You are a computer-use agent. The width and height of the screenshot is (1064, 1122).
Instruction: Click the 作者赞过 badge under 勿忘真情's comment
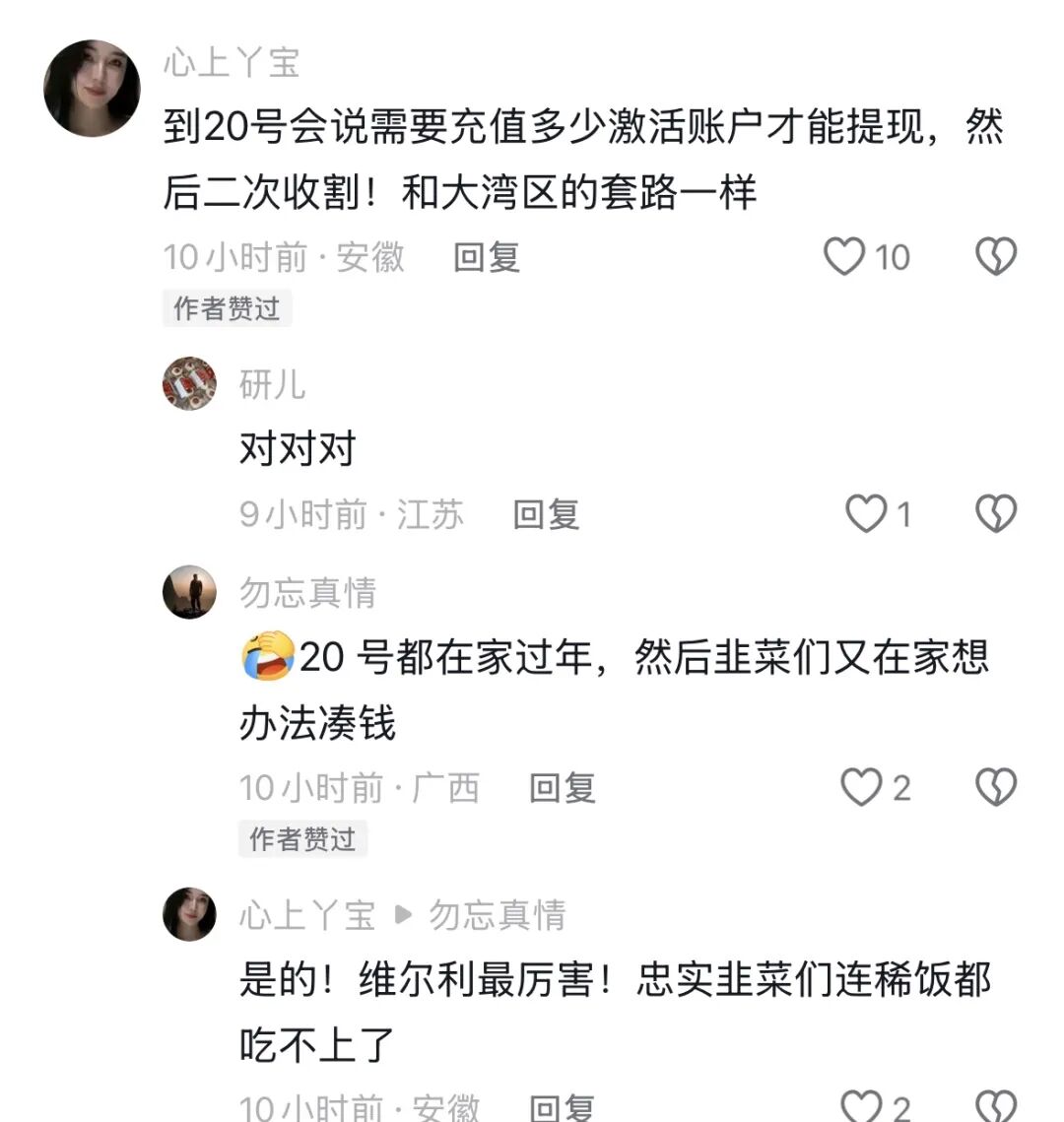(302, 839)
